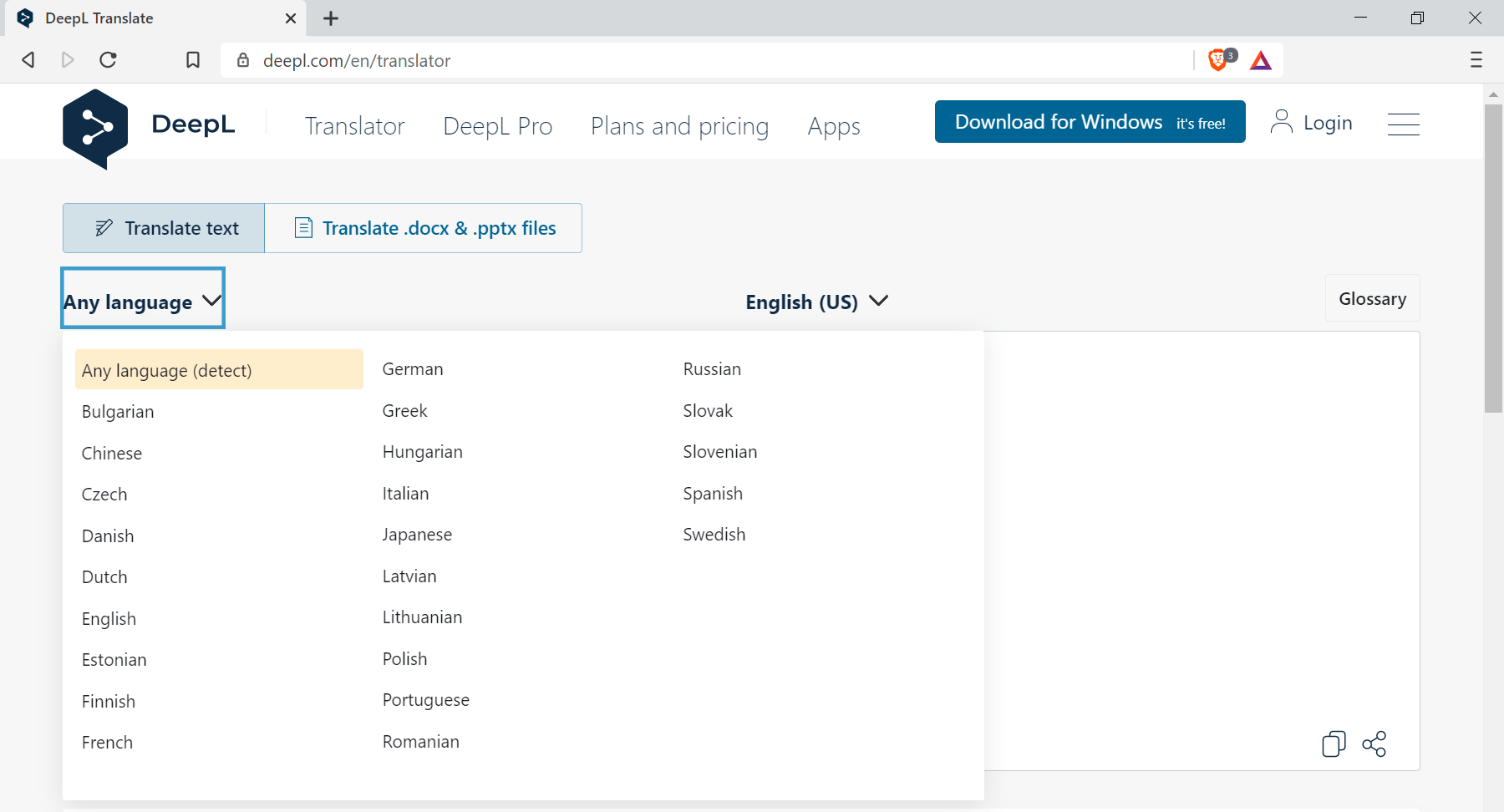The width and height of the screenshot is (1504, 812).
Task: Open the Glossary button
Action: tap(1372, 298)
